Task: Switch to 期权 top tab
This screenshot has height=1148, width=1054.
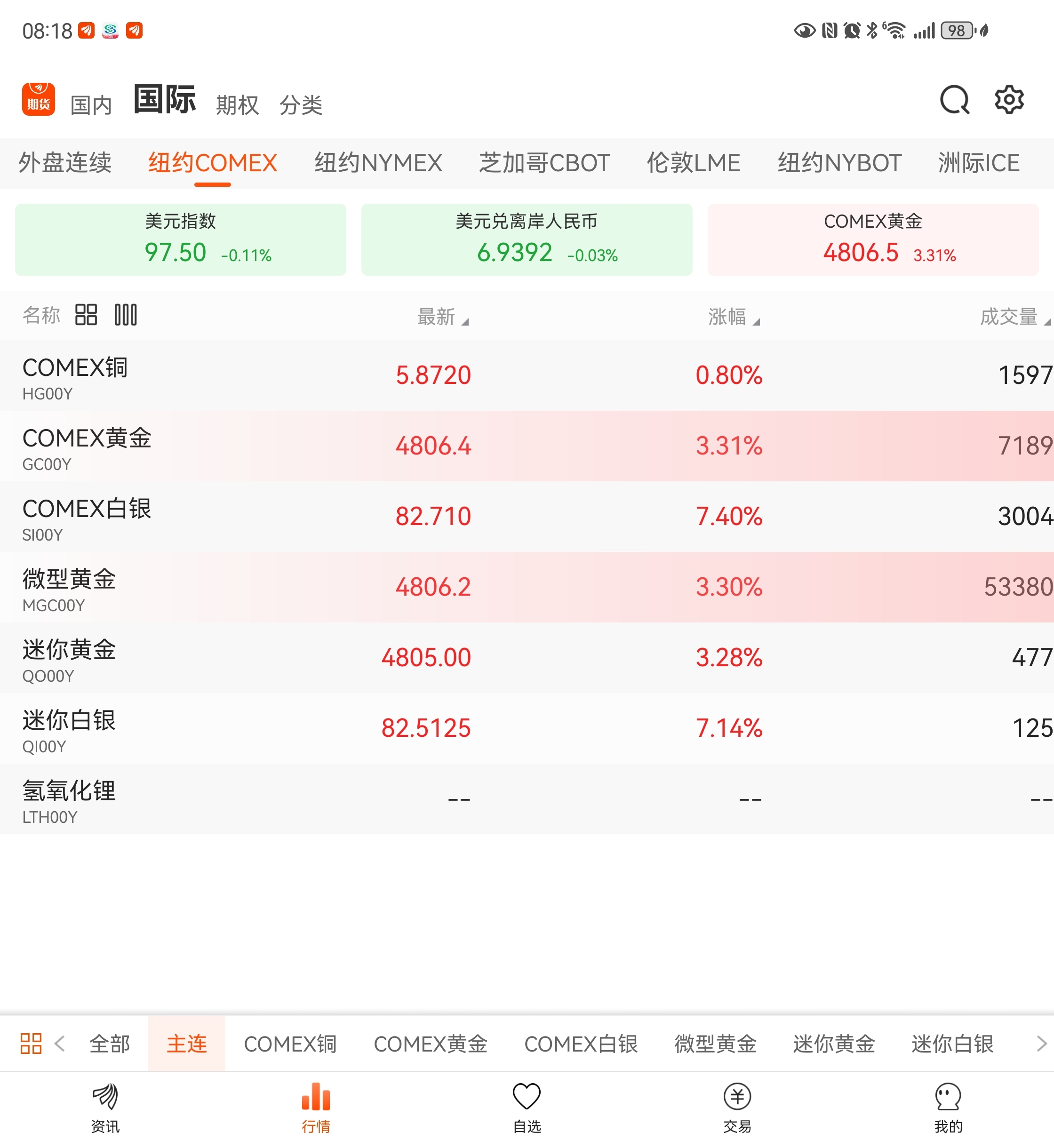Action: (x=237, y=105)
